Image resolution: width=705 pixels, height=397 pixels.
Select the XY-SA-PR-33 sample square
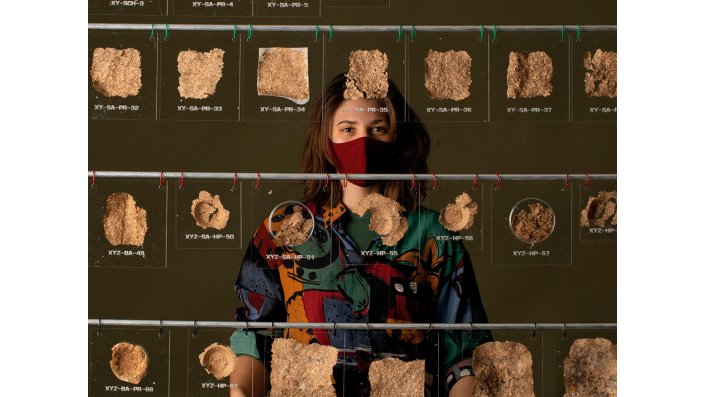[x=201, y=74]
